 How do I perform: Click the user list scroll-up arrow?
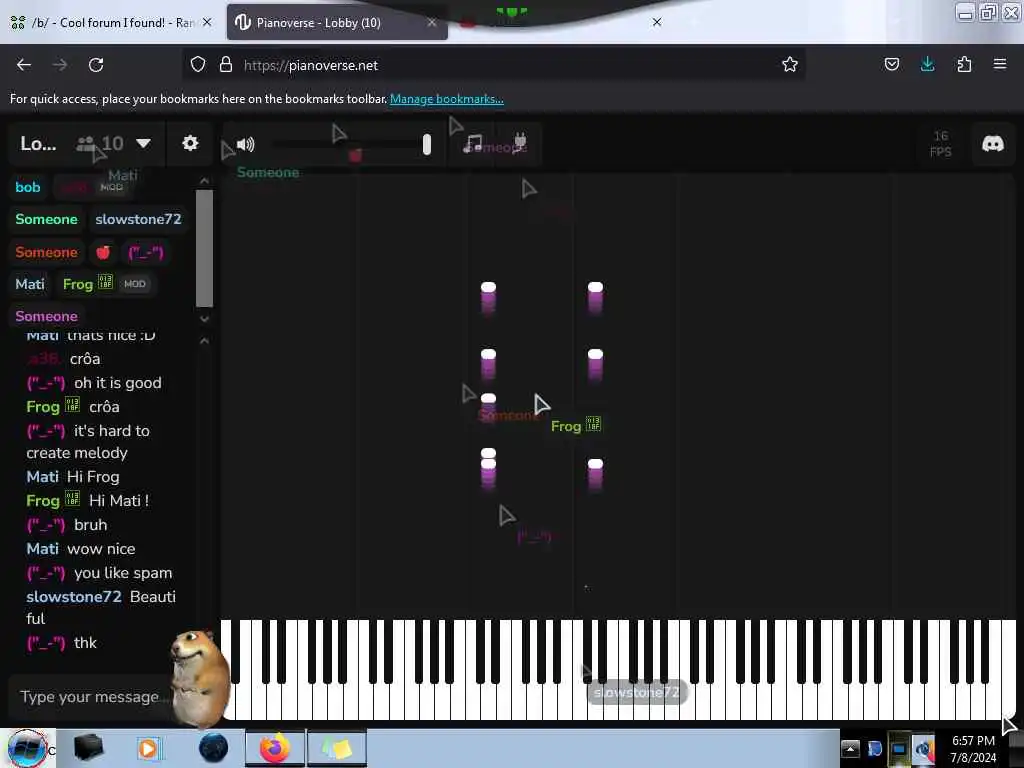[x=204, y=181]
